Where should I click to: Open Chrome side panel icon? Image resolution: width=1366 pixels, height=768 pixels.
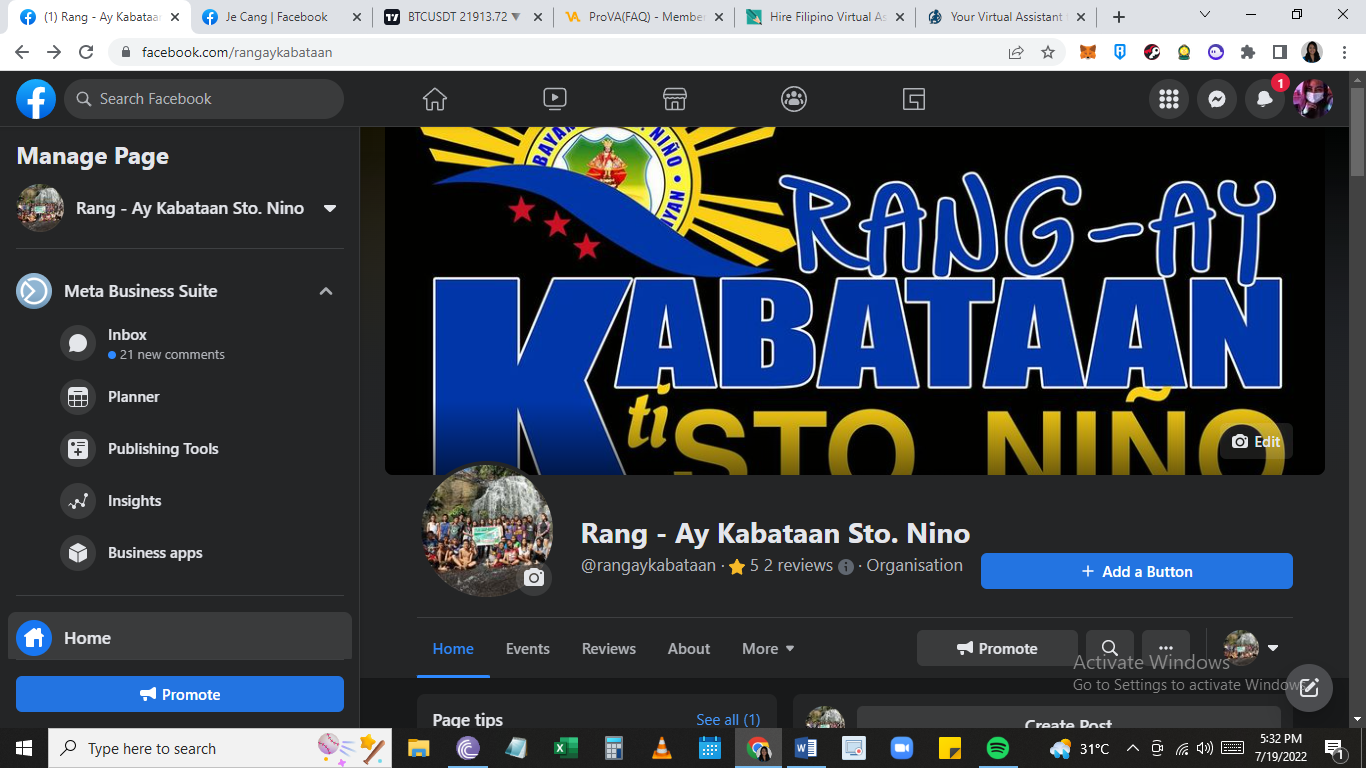pos(1280,52)
